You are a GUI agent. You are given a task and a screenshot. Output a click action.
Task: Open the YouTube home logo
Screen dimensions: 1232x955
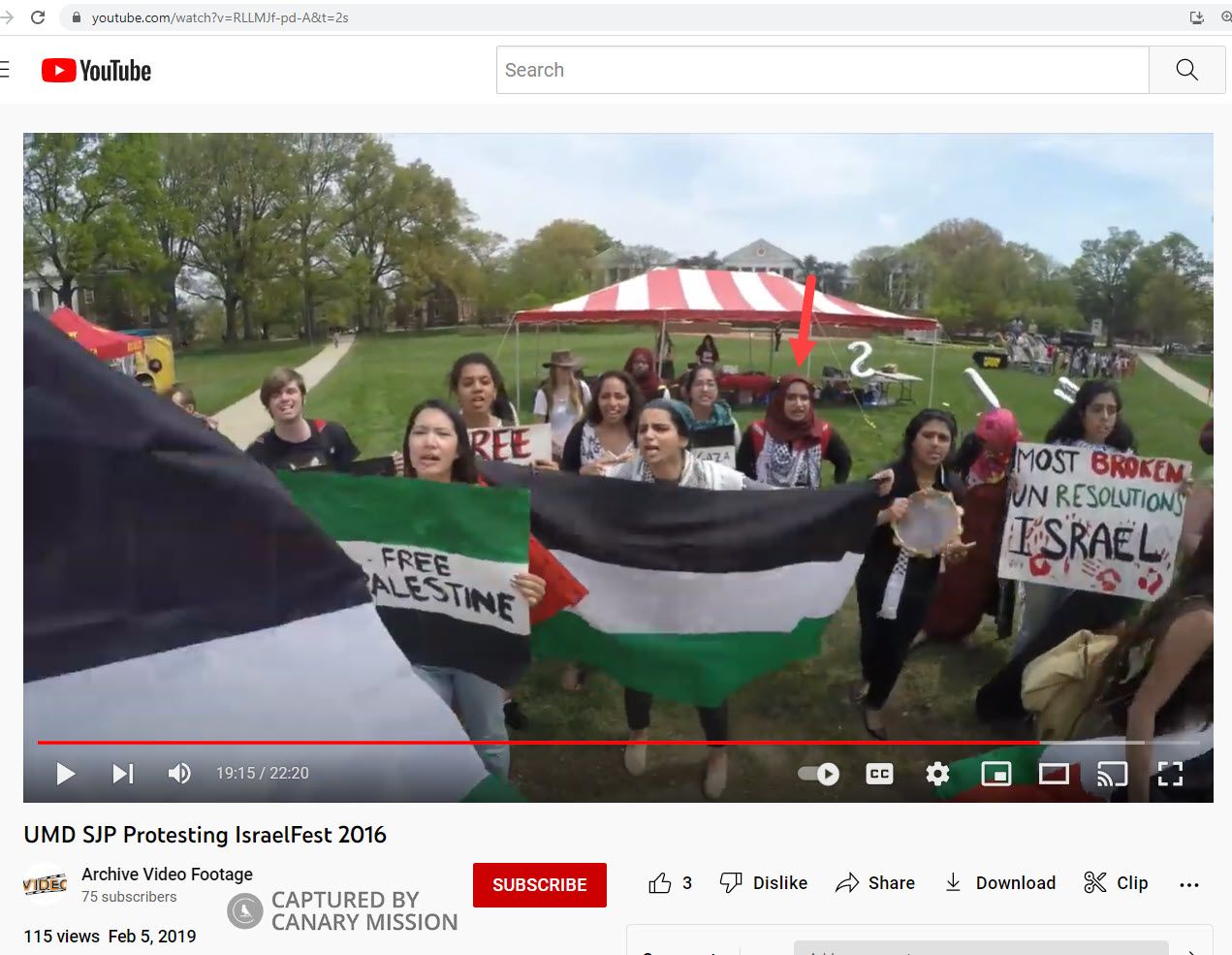coord(95,69)
